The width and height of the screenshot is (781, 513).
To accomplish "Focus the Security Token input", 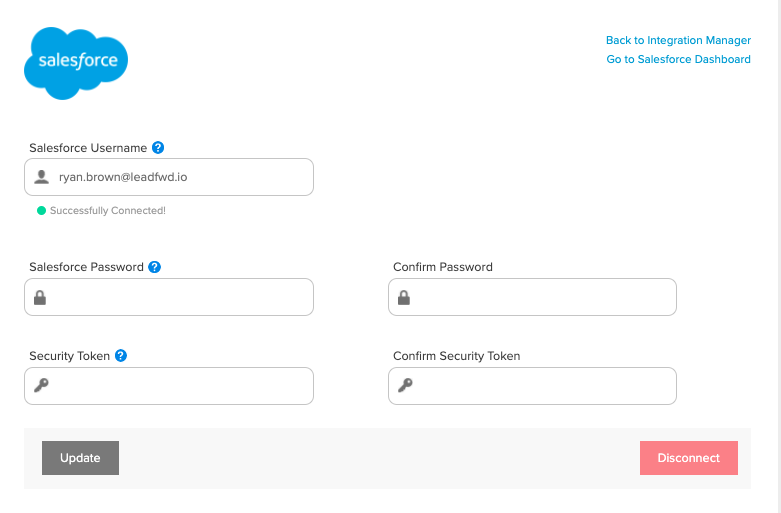I will [169, 386].
